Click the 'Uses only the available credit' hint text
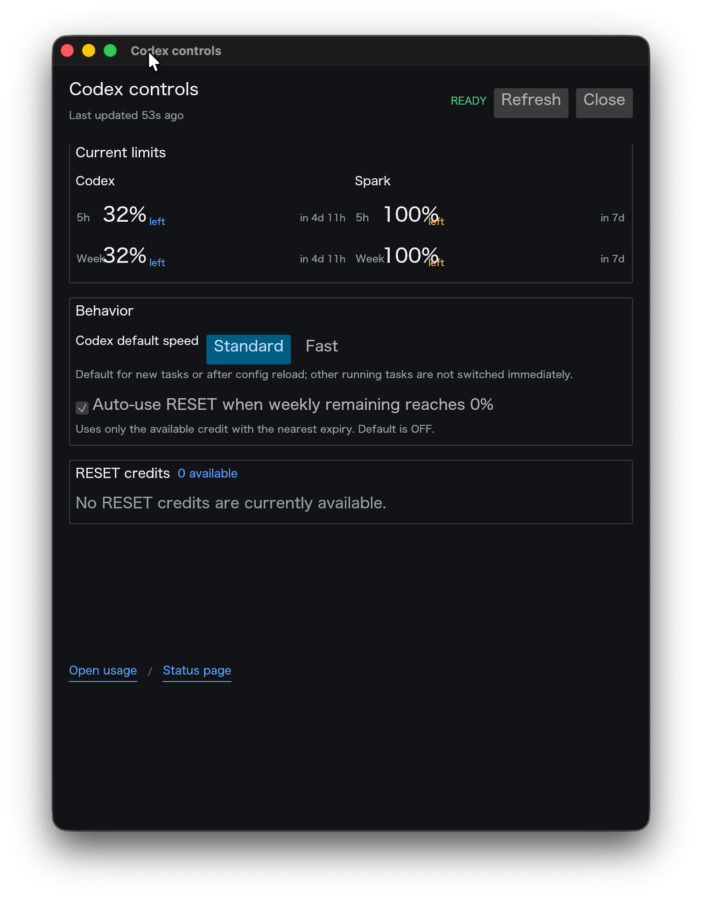This screenshot has height=900, width=702. tap(255, 429)
